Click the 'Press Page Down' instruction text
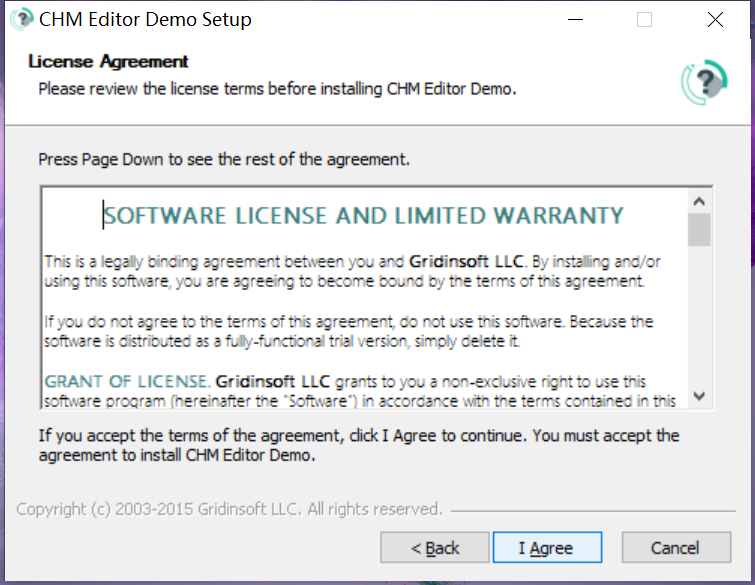This screenshot has height=585, width=755. [x=224, y=159]
